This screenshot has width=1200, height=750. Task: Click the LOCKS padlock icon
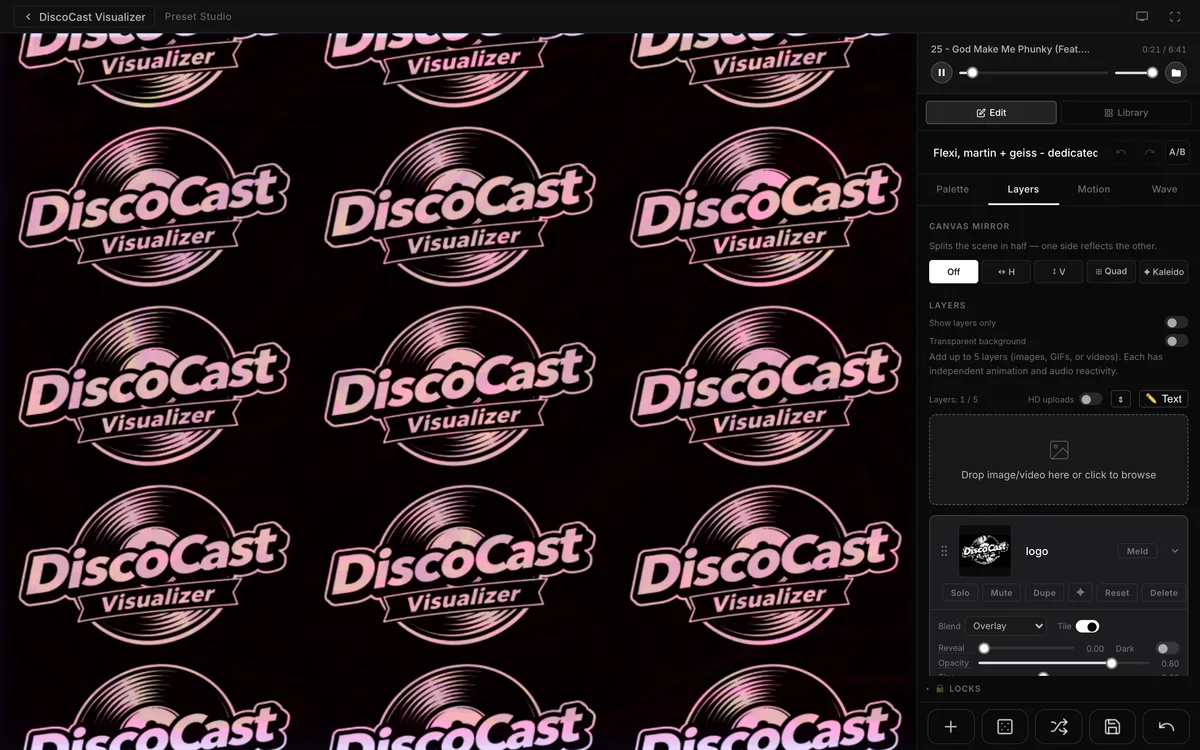coord(940,689)
